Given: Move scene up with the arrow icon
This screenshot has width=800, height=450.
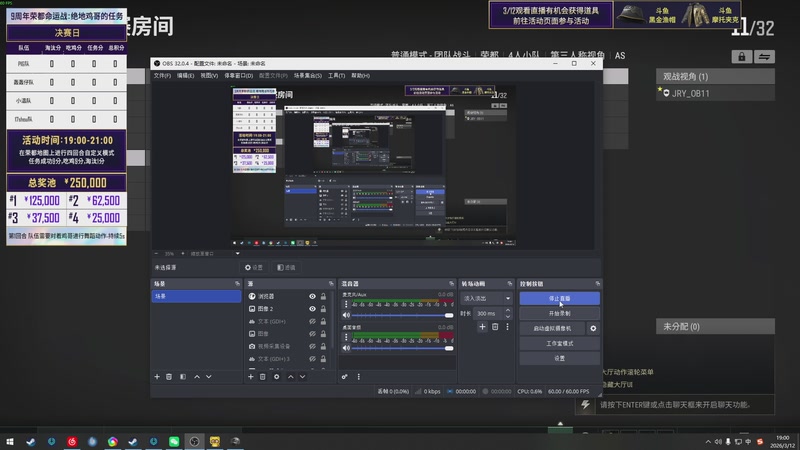Looking at the screenshot, I should 197,377.
